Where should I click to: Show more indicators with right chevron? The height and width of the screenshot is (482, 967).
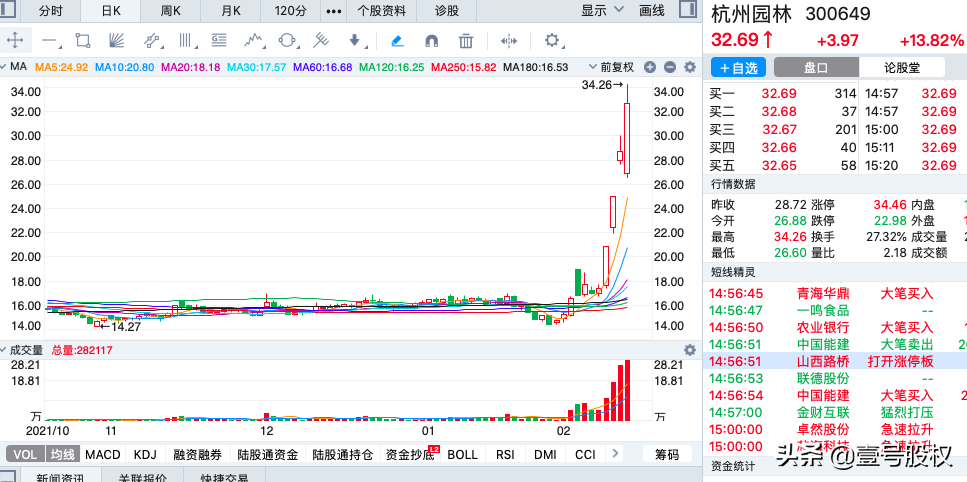(x=614, y=455)
